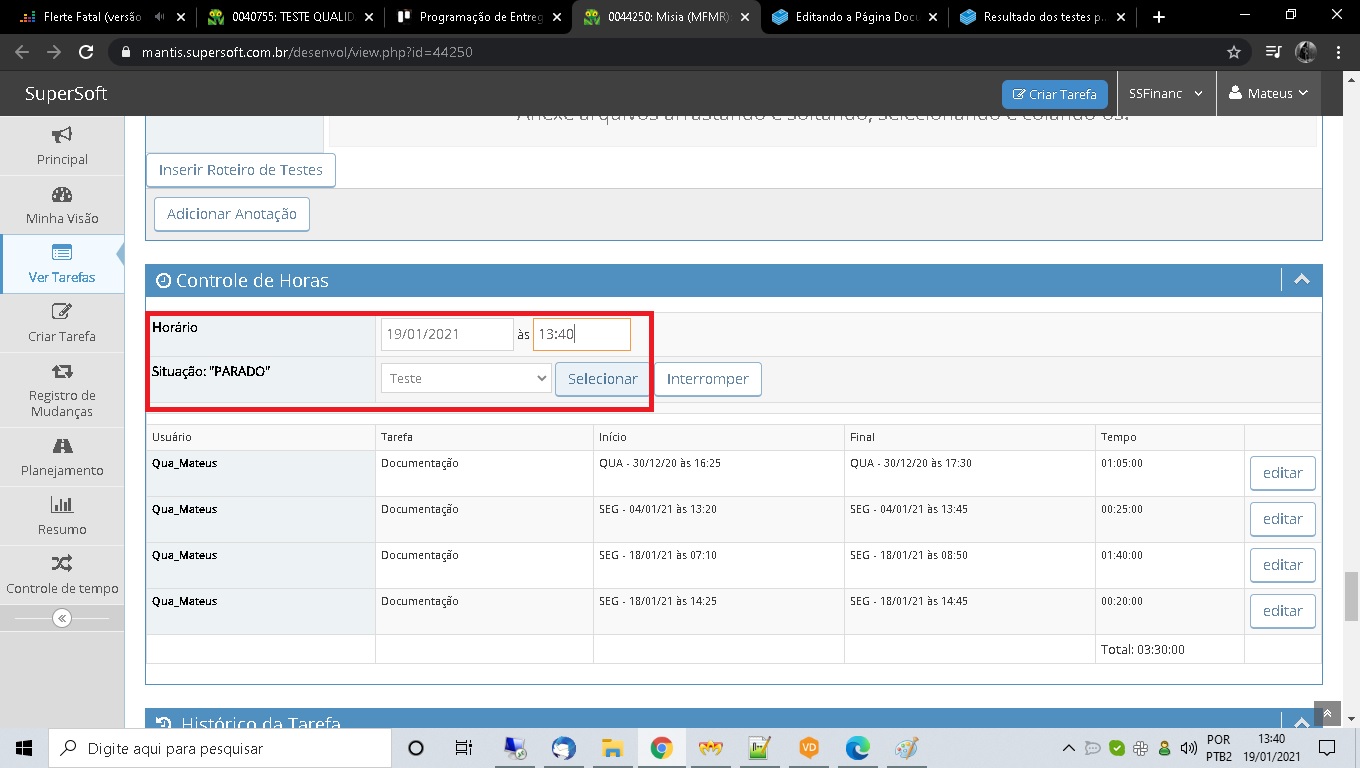This screenshot has height=768, width=1360.
Task: Click the Interromper button
Action: point(707,379)
